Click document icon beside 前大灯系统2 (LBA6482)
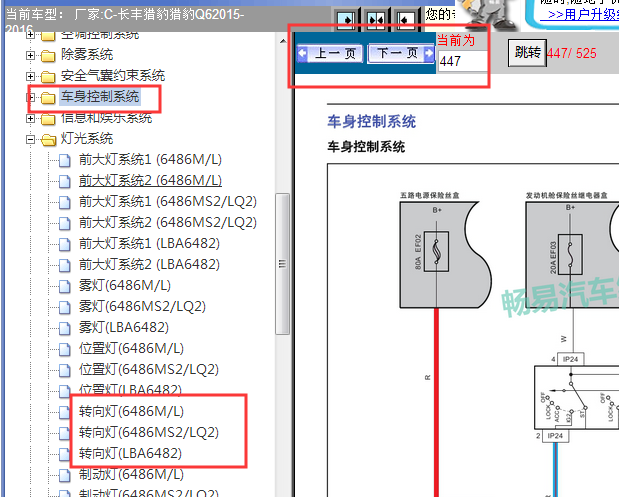 tap(64, 265)
